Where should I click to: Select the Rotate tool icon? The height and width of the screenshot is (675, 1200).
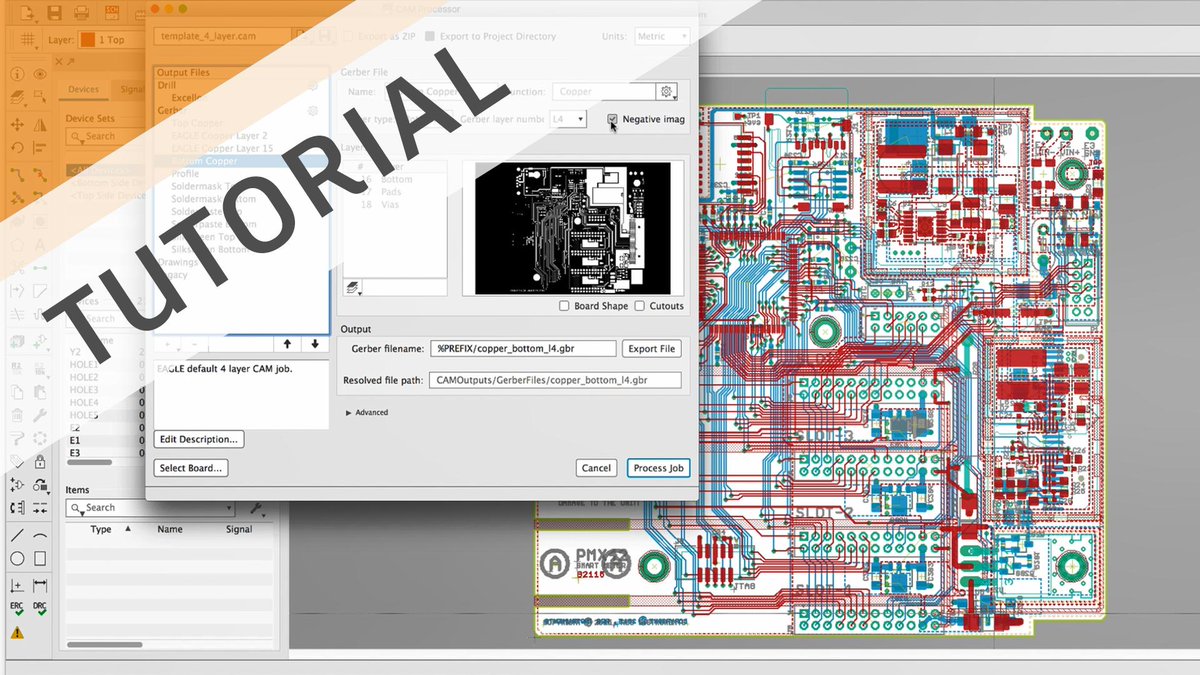click(17, 149)
